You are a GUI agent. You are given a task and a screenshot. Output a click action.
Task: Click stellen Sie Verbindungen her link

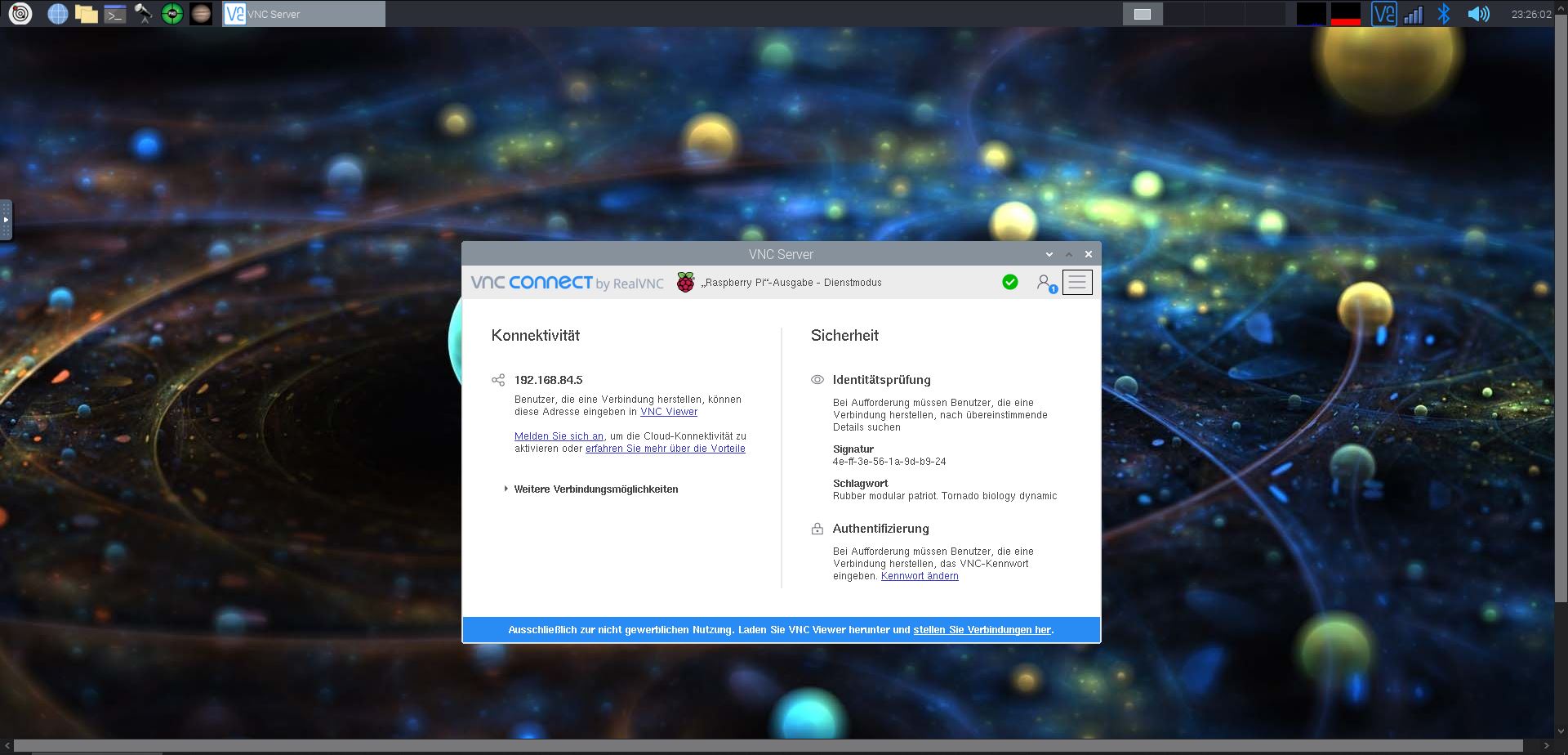982,630
